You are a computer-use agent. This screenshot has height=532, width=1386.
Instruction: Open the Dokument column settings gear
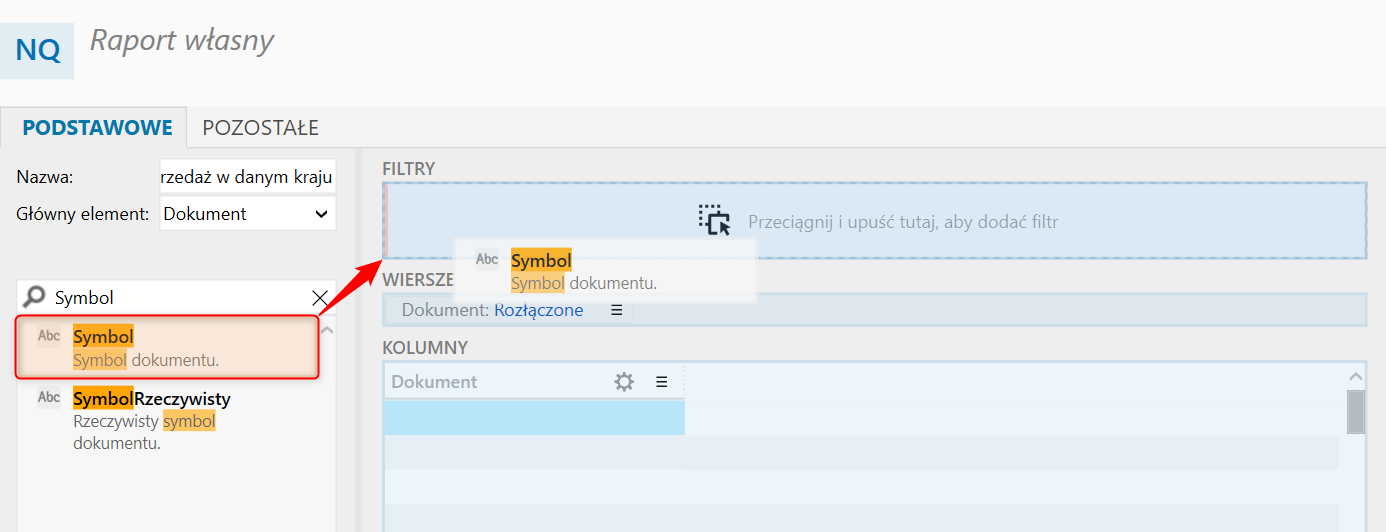(x=624, y=381)
